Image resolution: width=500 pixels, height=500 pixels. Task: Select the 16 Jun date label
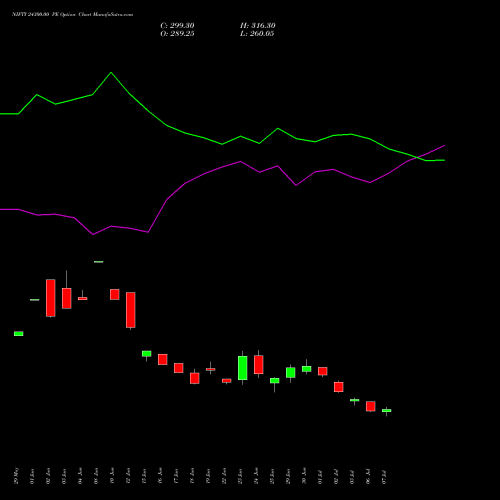click(161, 476)
